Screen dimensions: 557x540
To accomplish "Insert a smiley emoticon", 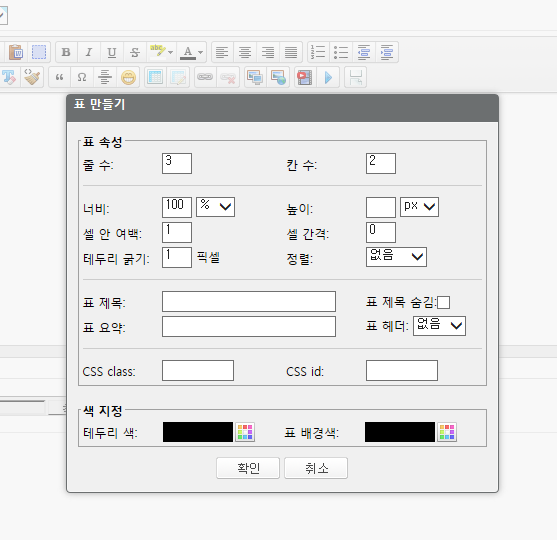I will [128, 77].
